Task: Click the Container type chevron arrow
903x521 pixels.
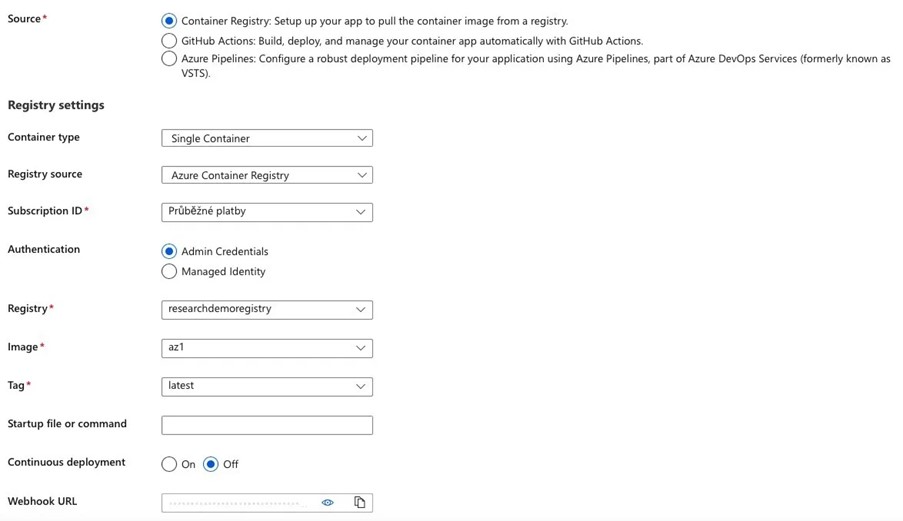Action: (361, 138)
